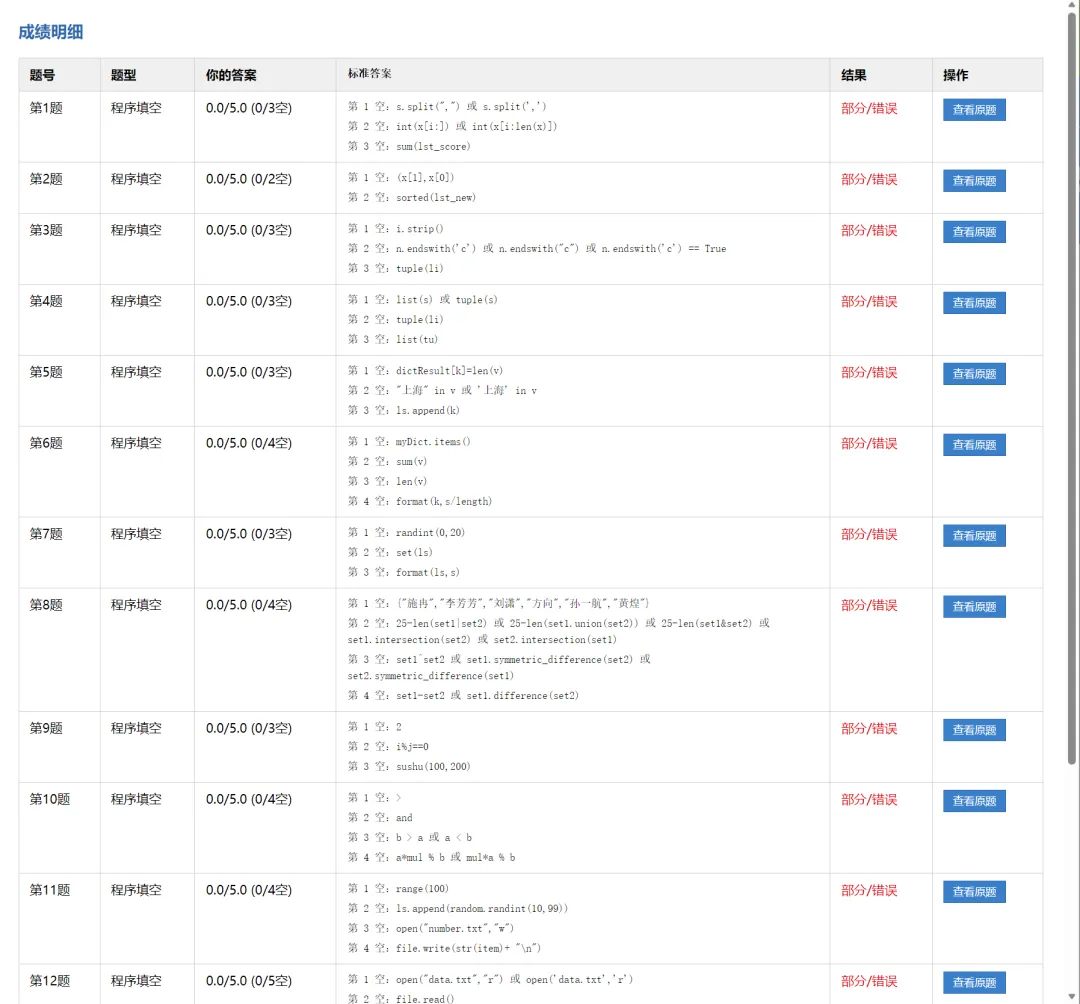The width and height of the screenshot is (1080, 1004).
Task: Click 查看原题 in 第4题 row
Action: [x=974, y=302]
